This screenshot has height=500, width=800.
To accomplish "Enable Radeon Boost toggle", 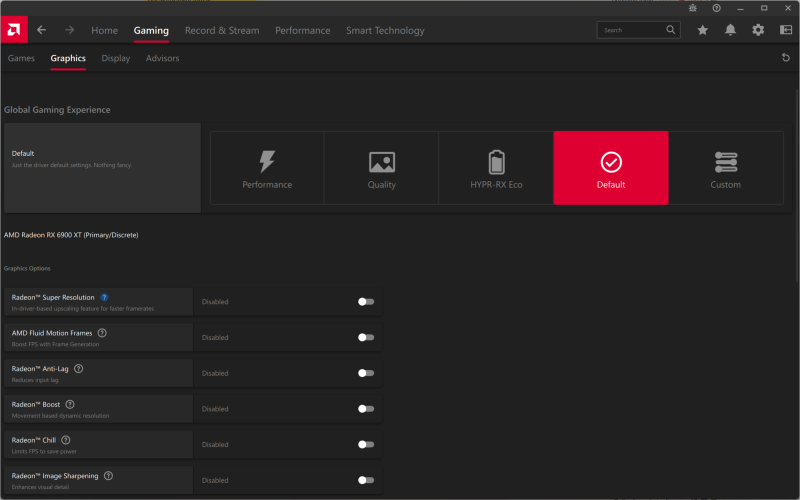I will tap(366, 409).
